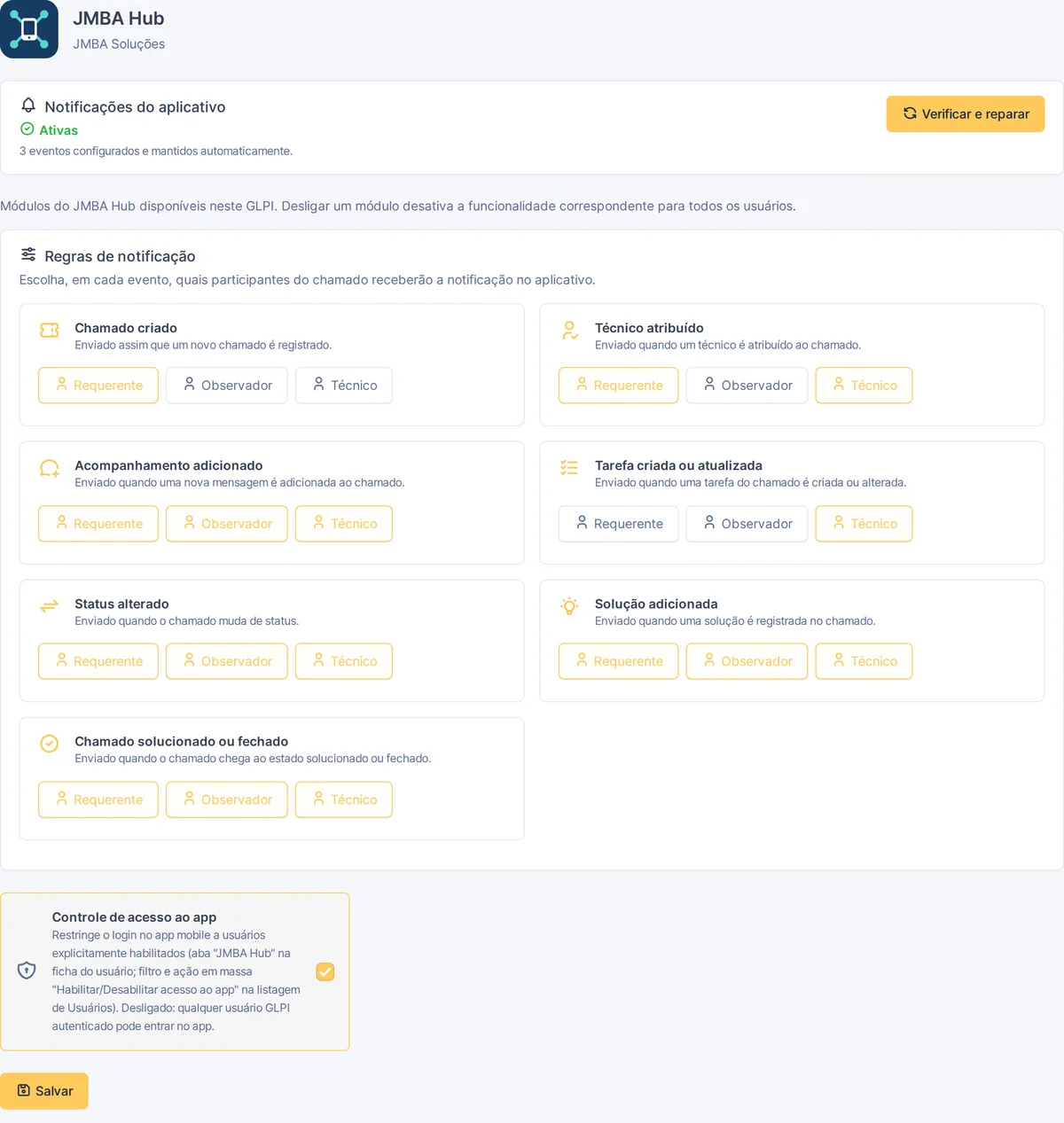
Task: Click the Regras de notificação sliders icon
Action: [x=28, y=254]
